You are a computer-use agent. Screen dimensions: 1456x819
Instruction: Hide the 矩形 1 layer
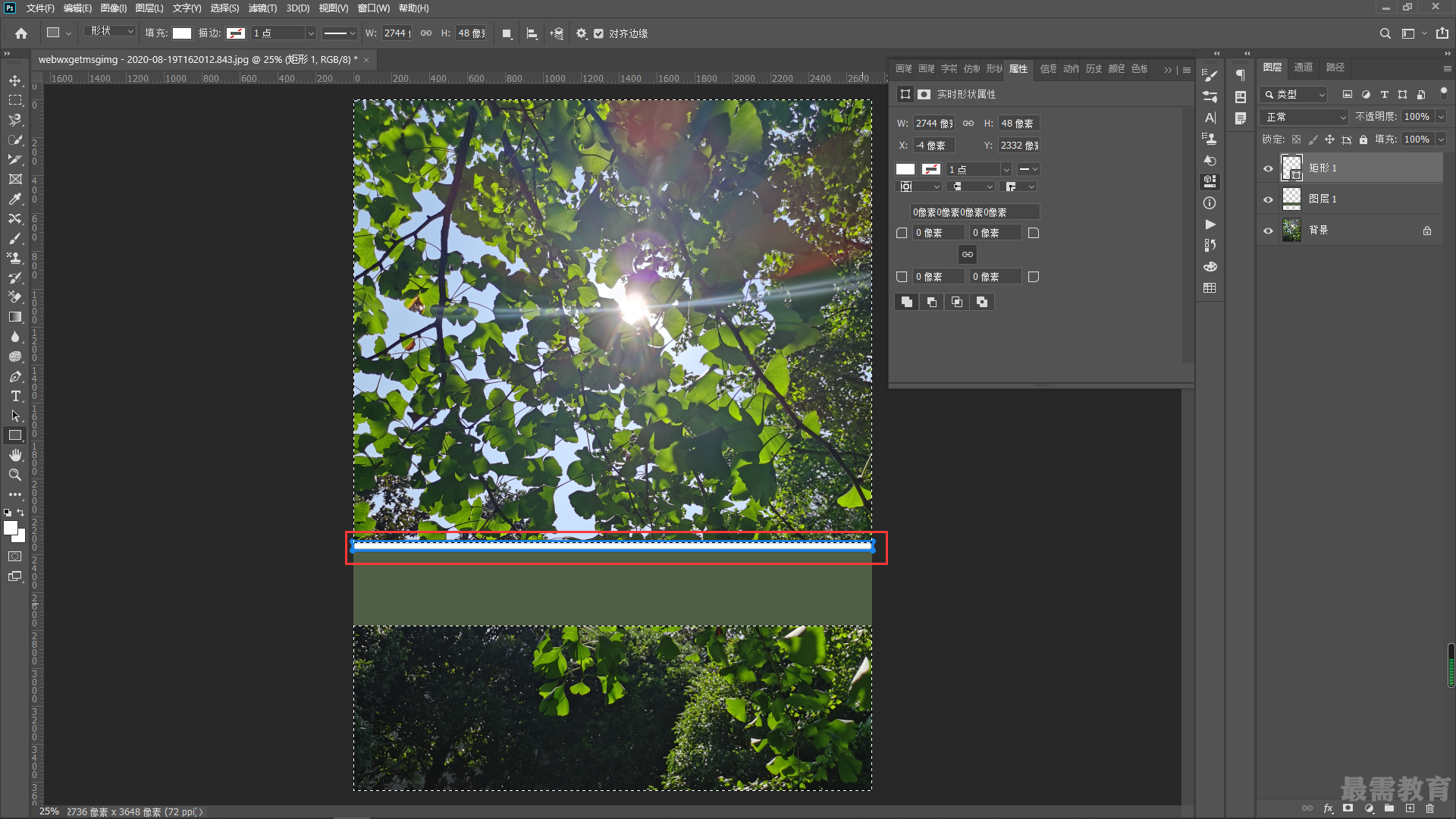coord(1268,168)
